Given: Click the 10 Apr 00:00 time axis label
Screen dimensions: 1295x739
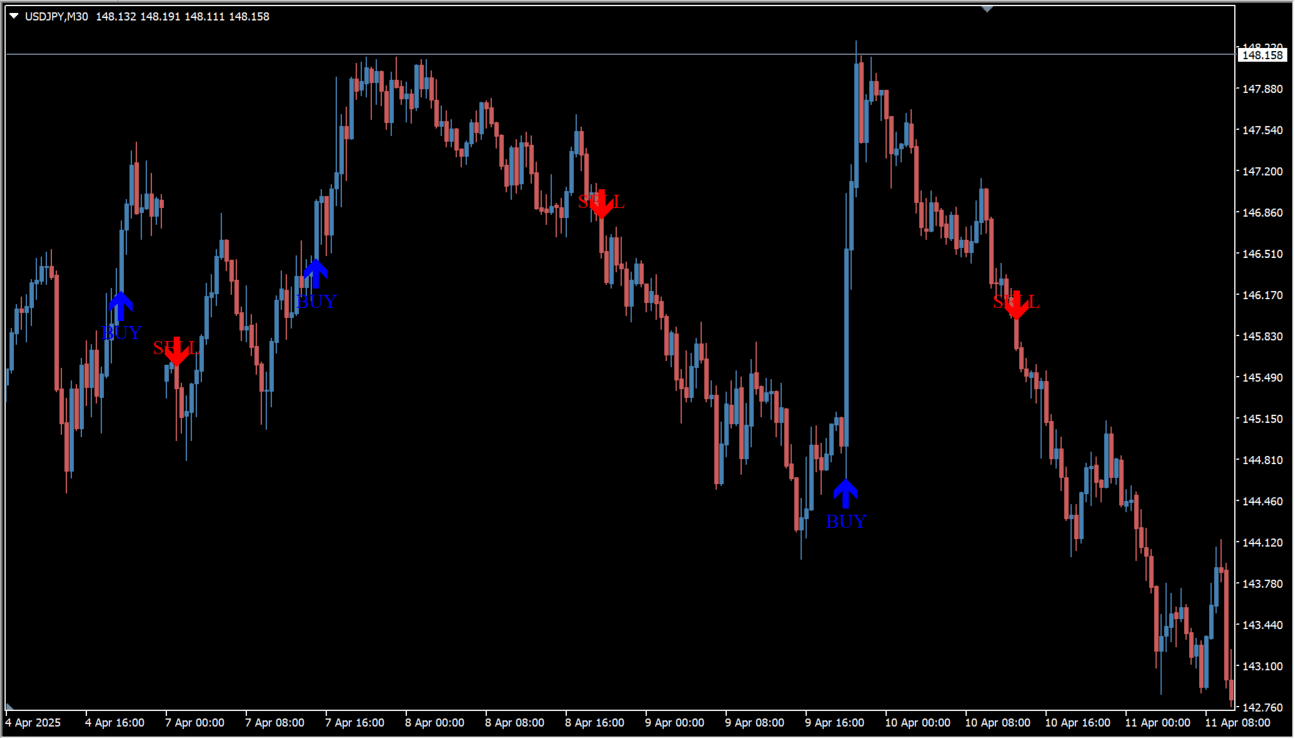Looking at the screenshot, I should pyautogui.click(x=920, y=722).
